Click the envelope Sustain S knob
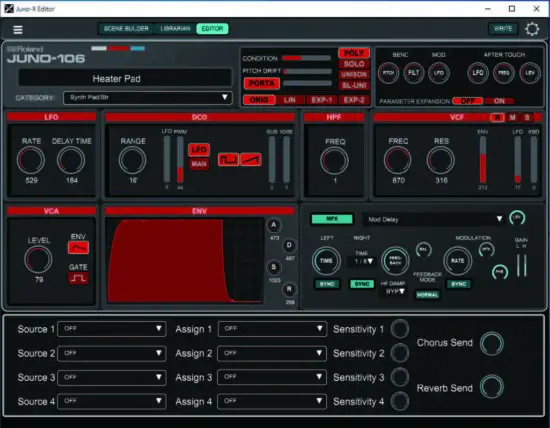550x428 pixels. (x=274, y=267)
